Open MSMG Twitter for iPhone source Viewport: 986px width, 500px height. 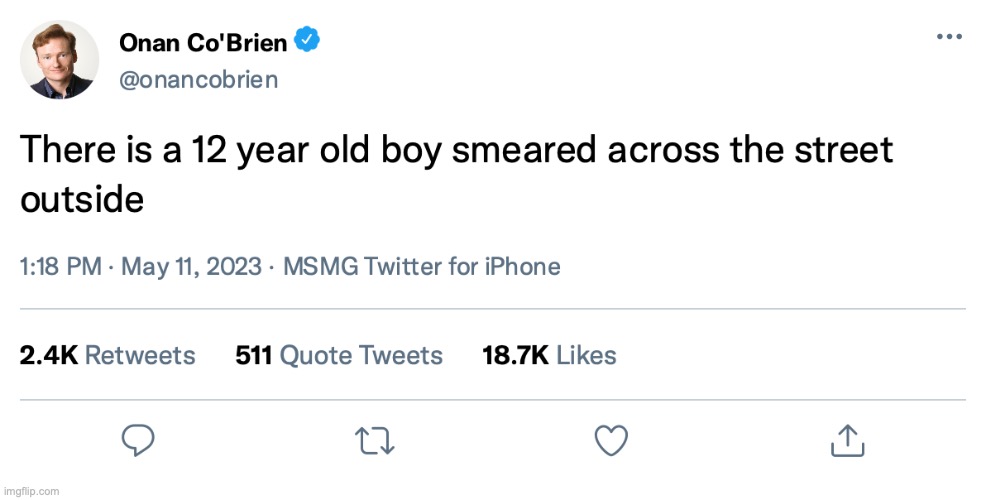pyautogui.click(x=421, y=267)
